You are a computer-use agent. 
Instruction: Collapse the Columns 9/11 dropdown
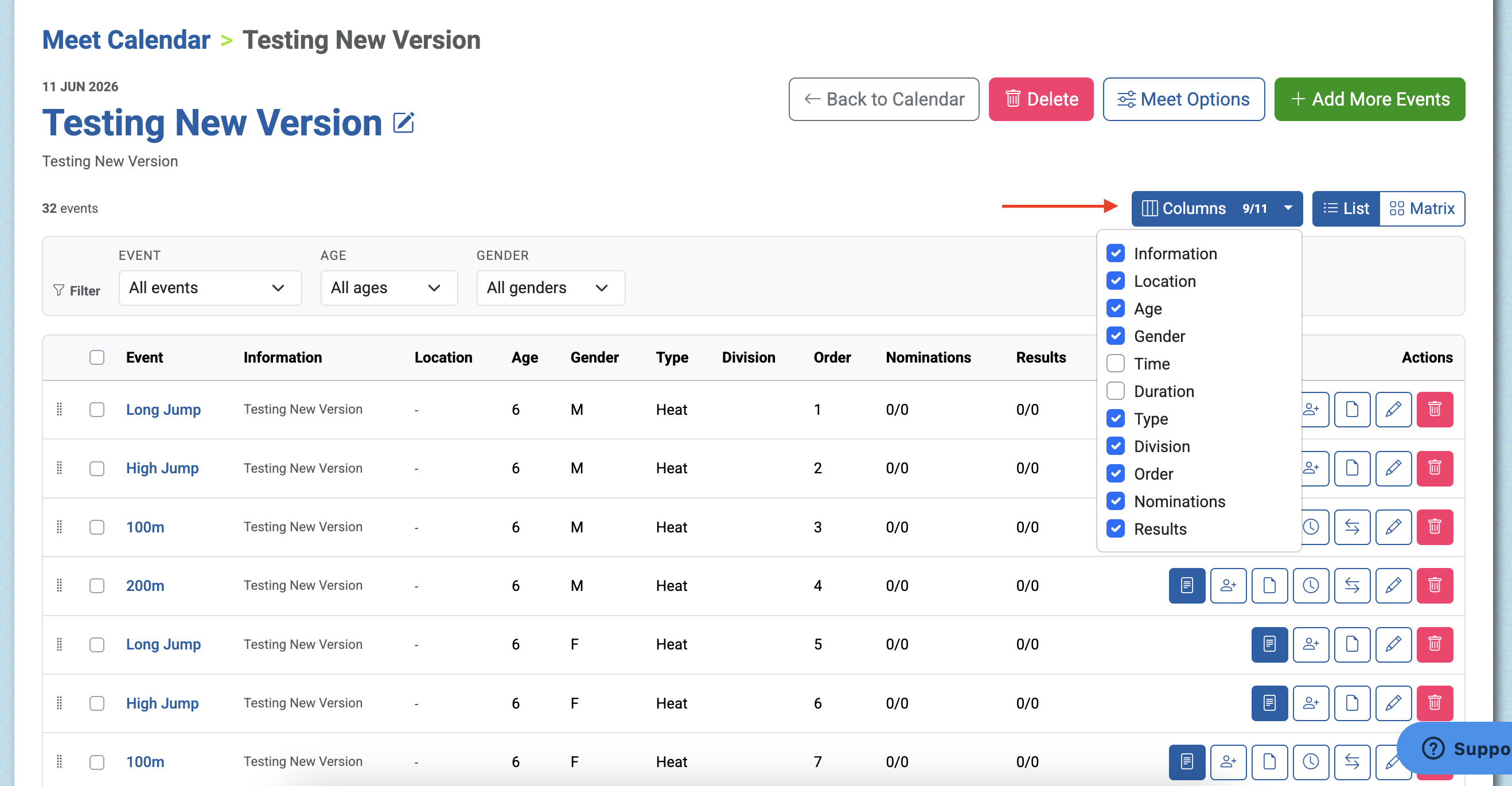pyautogui.click(x=1217, y=208)
